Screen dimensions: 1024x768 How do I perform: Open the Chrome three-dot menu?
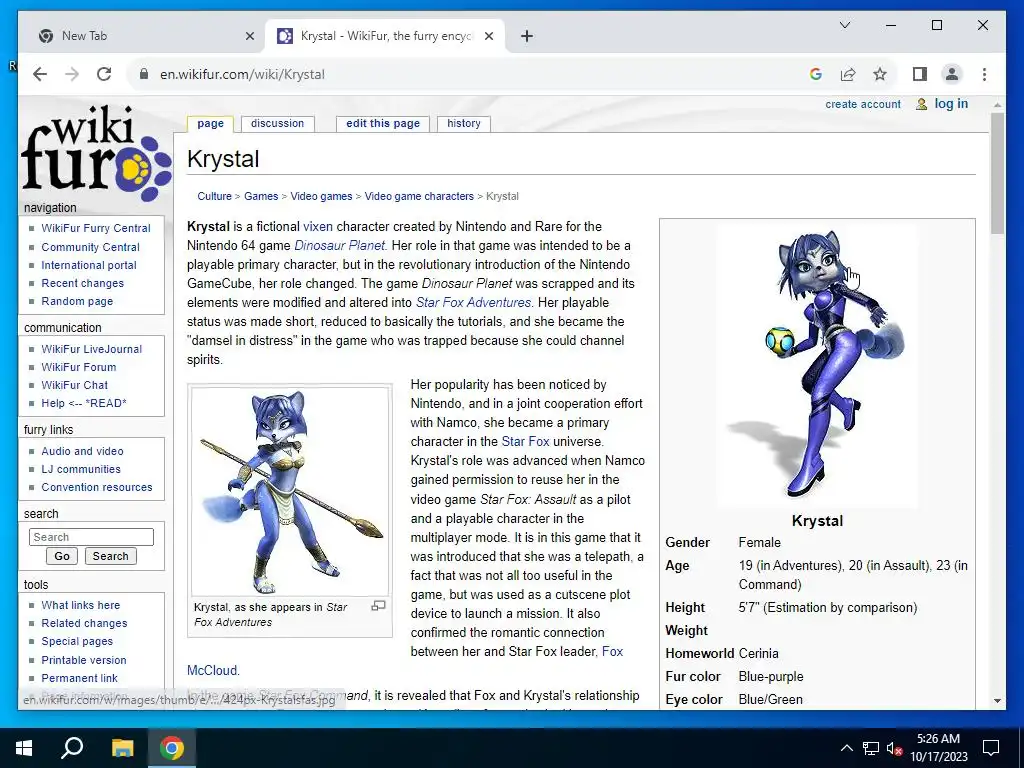point(984,74)
